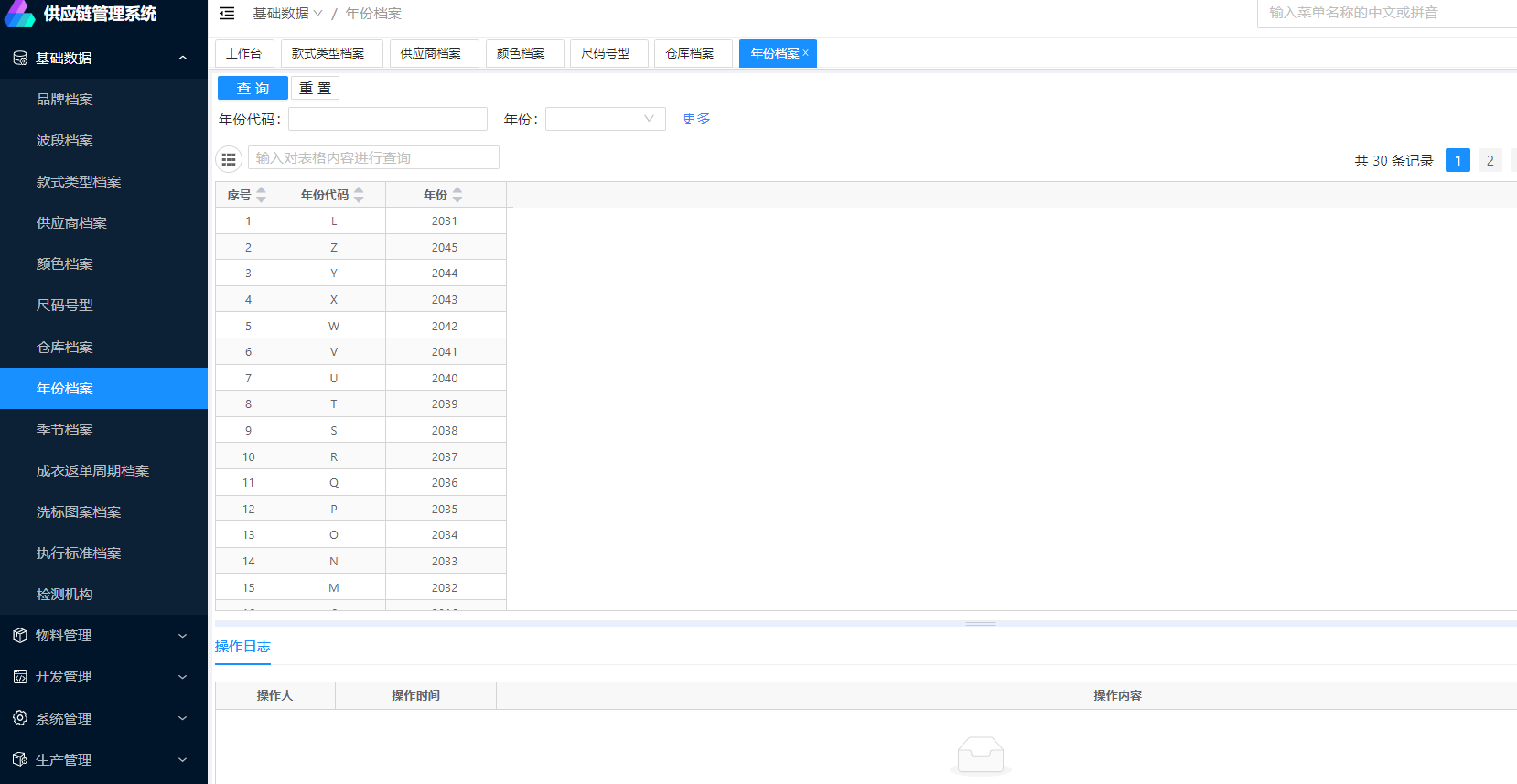Close the 年份档案 tab with its x icon
Viewport: 1517px width, 784px height.
point(805,53)
